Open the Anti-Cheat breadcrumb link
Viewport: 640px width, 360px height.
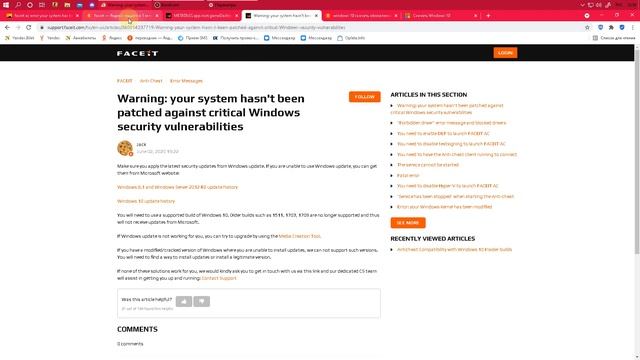(x=151, y=81)
